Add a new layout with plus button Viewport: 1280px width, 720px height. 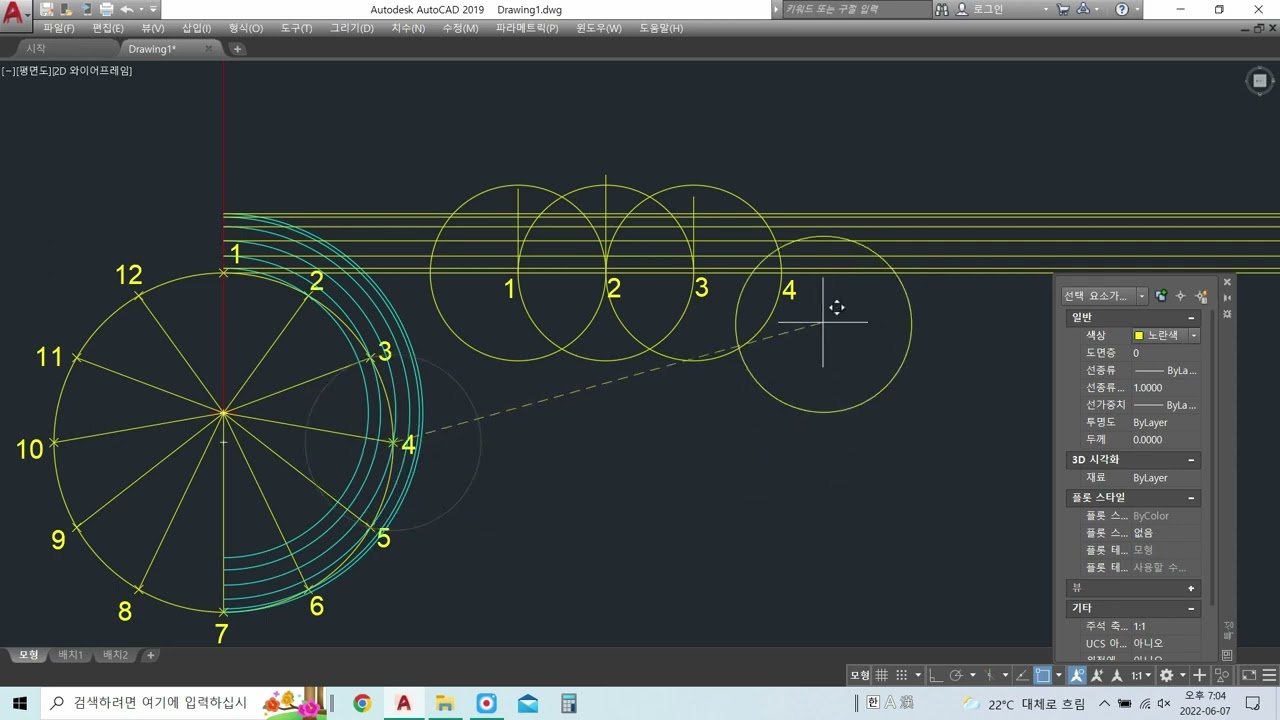pyautogui.click(x=151, y=655)
